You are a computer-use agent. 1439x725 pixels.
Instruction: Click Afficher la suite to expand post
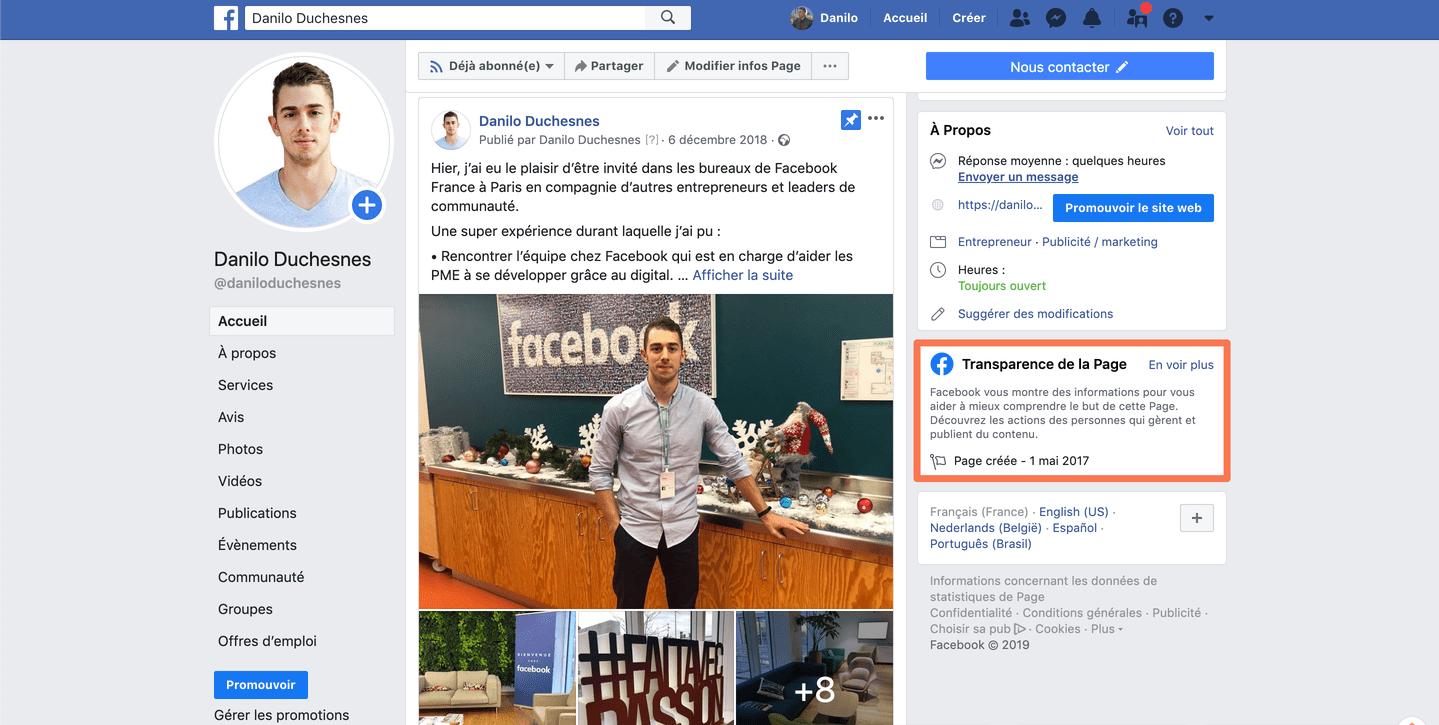(743, 275)
